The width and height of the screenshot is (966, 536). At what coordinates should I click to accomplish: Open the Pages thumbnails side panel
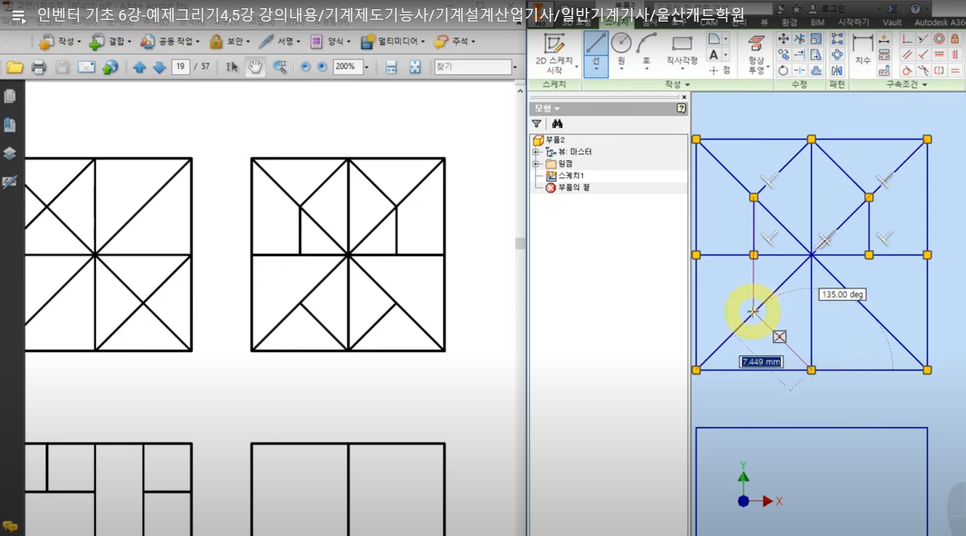[10, 97]
